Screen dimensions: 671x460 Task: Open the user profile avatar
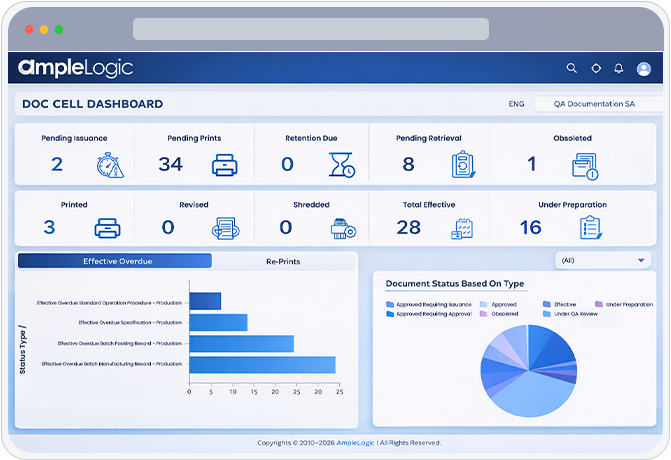[x=643, y=69]
